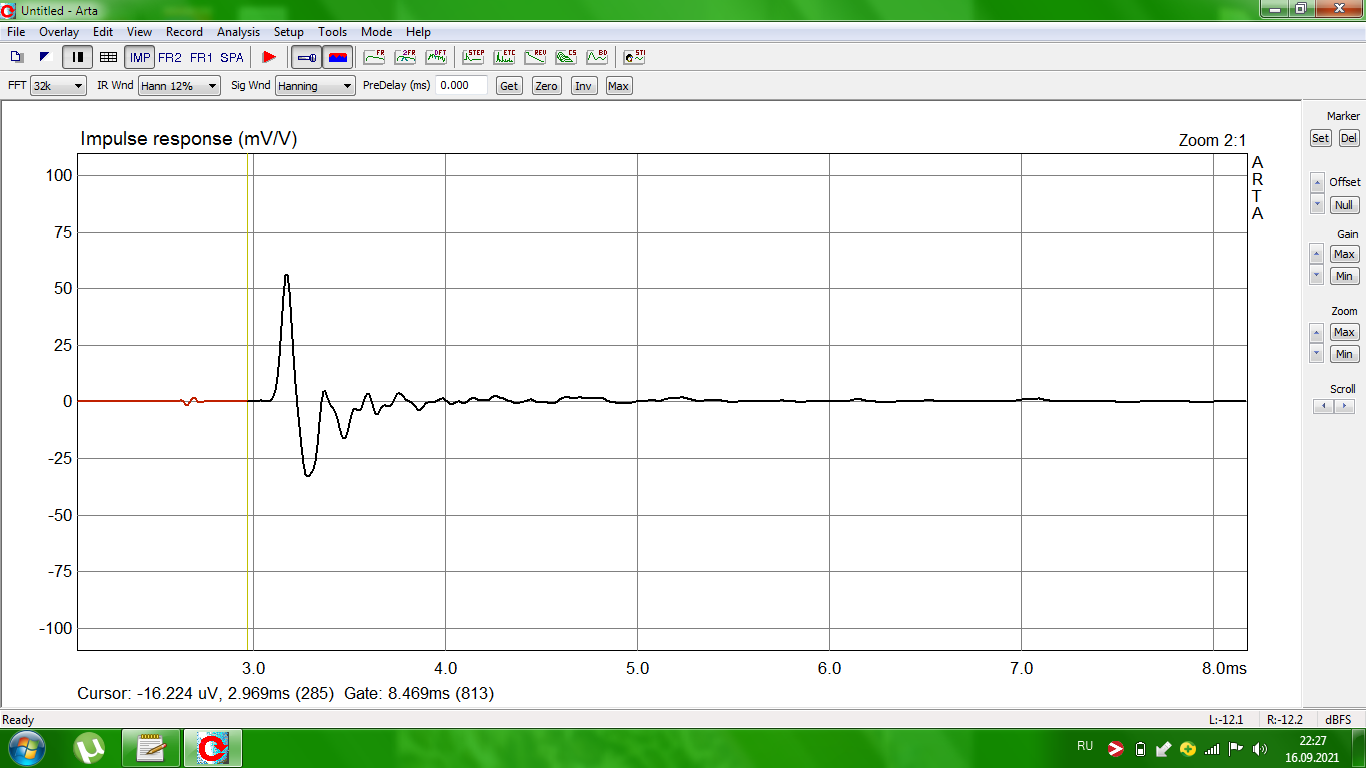1366x768 pixels.
Task: Open the CS cumulative spectrum icon
Action: pyautogui.click(x=566, y=57)
